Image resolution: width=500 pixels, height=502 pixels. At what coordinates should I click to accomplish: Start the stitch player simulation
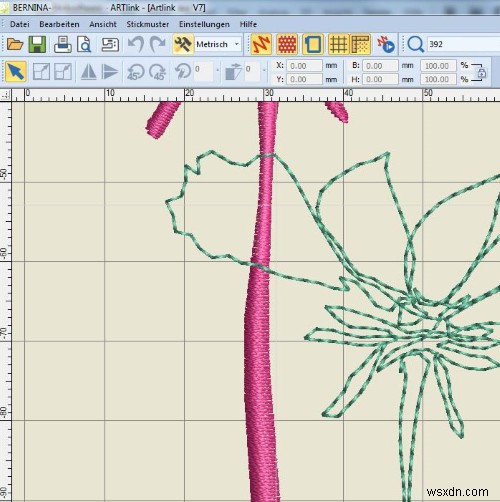tap(386, 44)
